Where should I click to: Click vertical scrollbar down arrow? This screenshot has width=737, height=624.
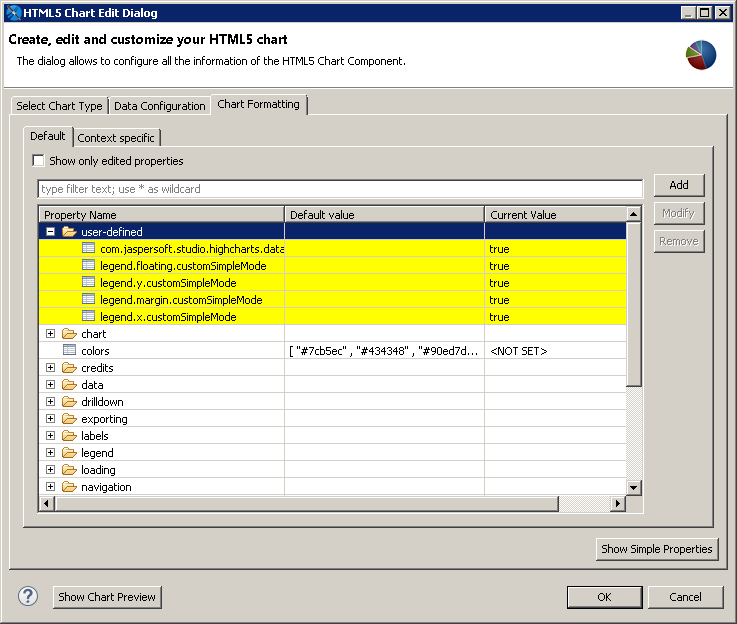coord(634,488)
